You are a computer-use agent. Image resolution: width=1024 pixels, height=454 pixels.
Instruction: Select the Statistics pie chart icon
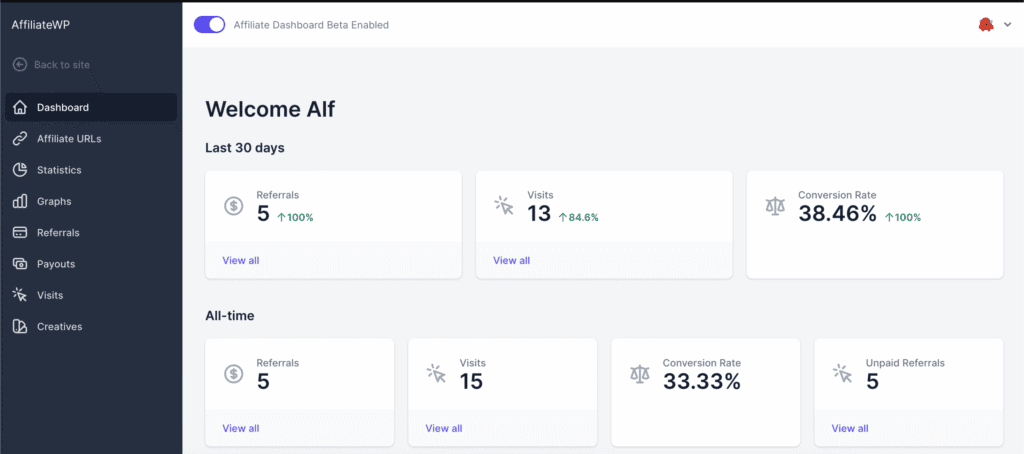(19, 170)
